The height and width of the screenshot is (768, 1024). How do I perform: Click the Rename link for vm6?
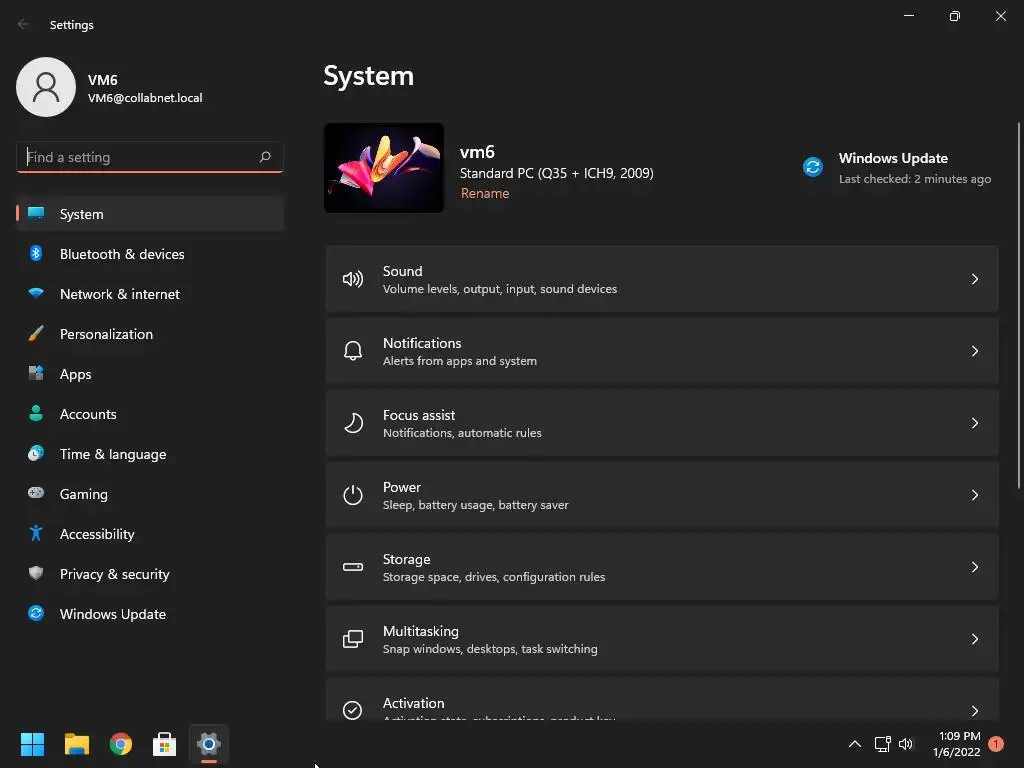click(x=485, y=193)
